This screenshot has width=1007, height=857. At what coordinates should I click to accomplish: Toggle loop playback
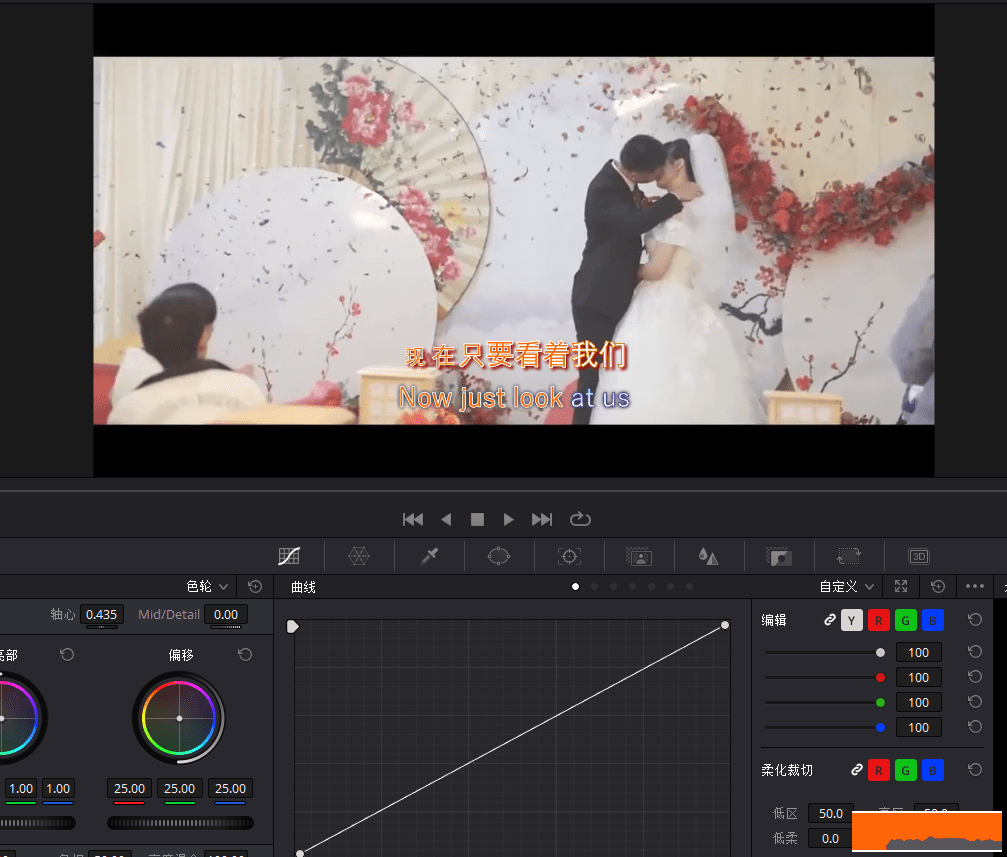click(x=580, y=518)
